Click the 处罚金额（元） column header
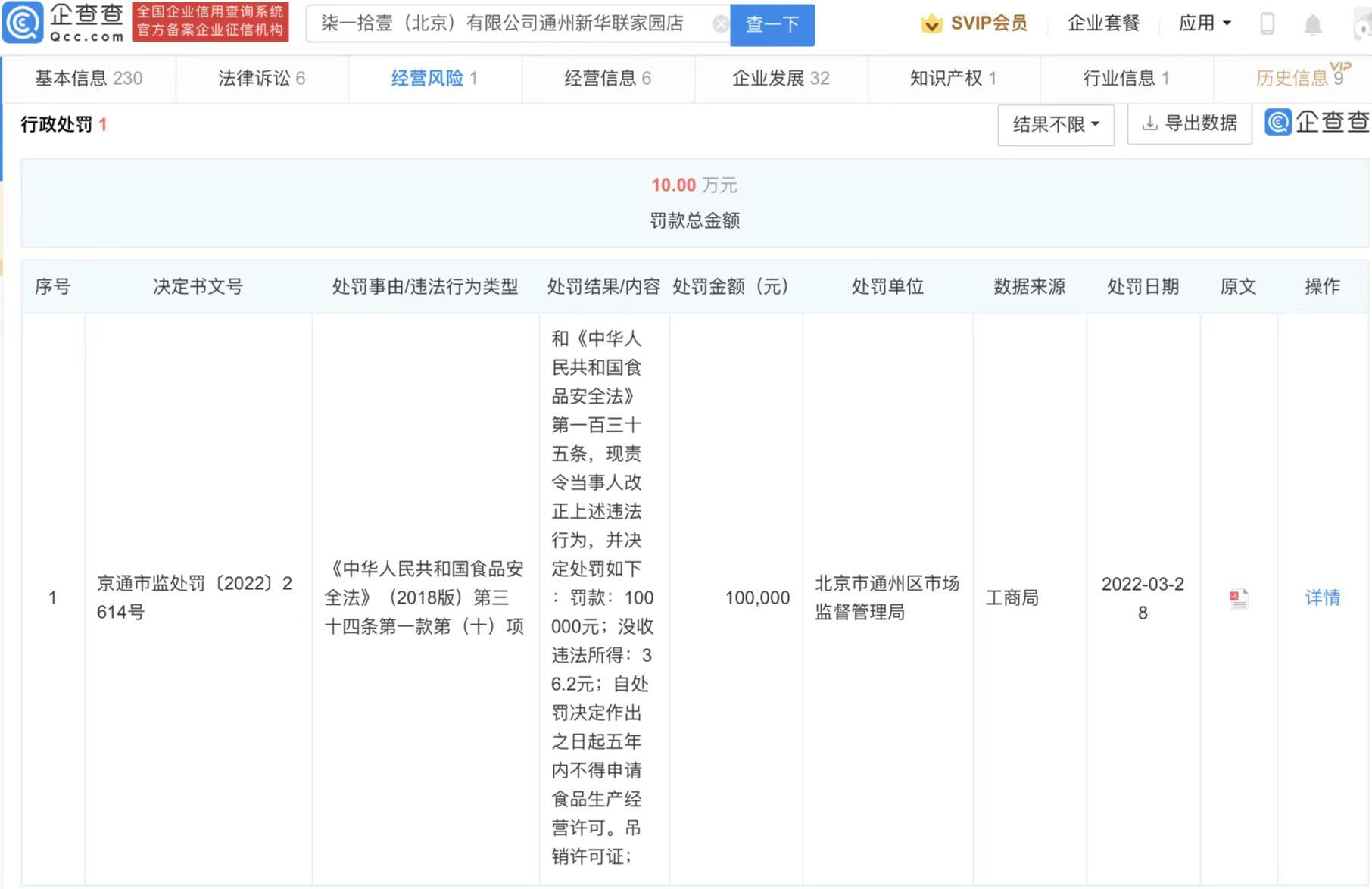The image size is (1372, 889). (734, 286)
